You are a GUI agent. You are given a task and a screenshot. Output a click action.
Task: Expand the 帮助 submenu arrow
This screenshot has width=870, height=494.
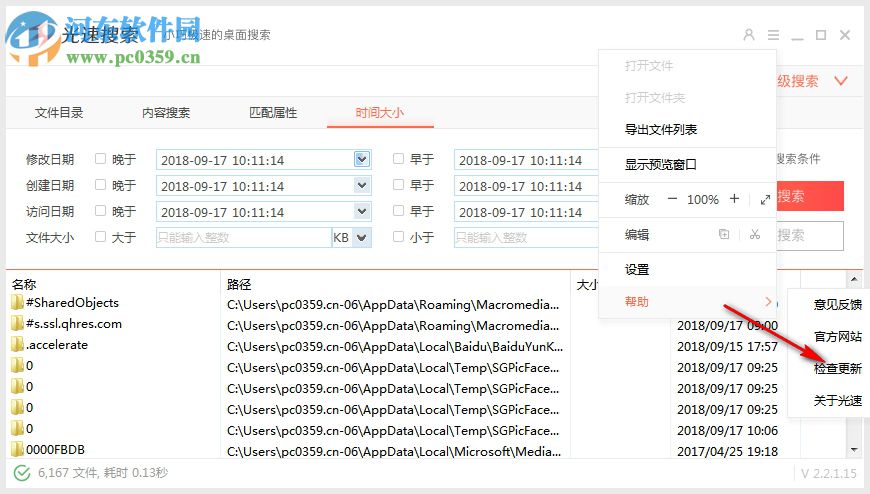(768, 301)
